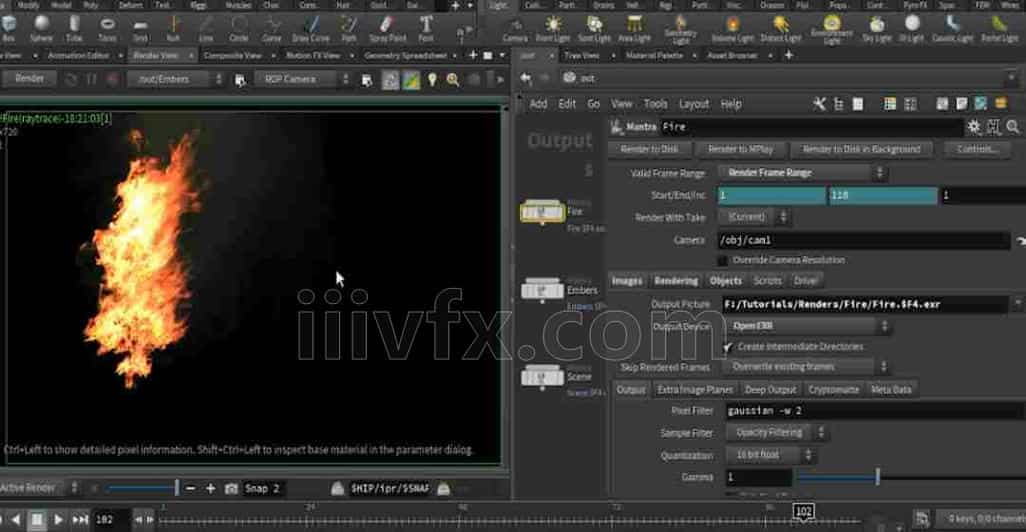This screenshot has height=532, width=1026.
Task: Select the Font shelf tool
Action: [426, 28]
